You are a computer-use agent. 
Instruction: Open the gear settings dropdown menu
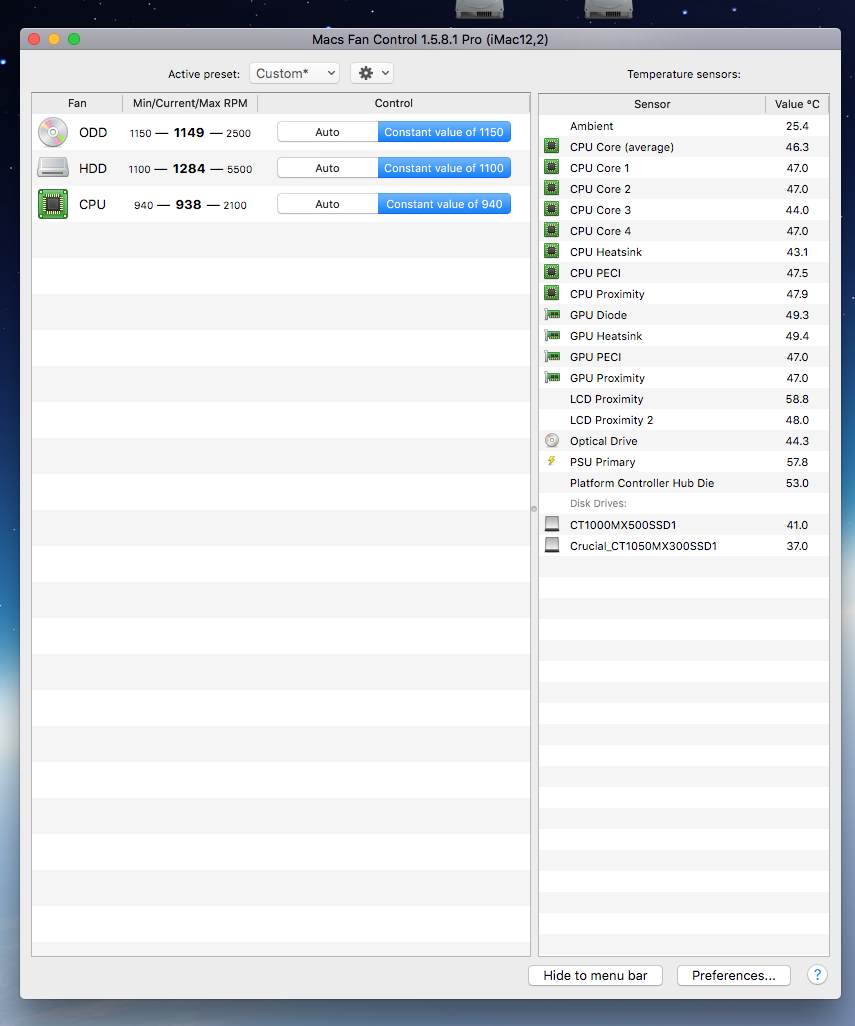(x=372, y=72)
